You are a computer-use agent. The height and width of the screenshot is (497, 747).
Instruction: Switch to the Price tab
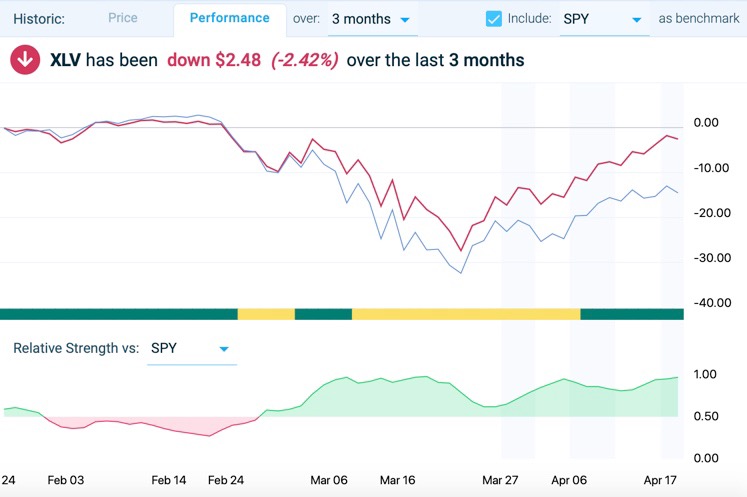tap(123, 18)
